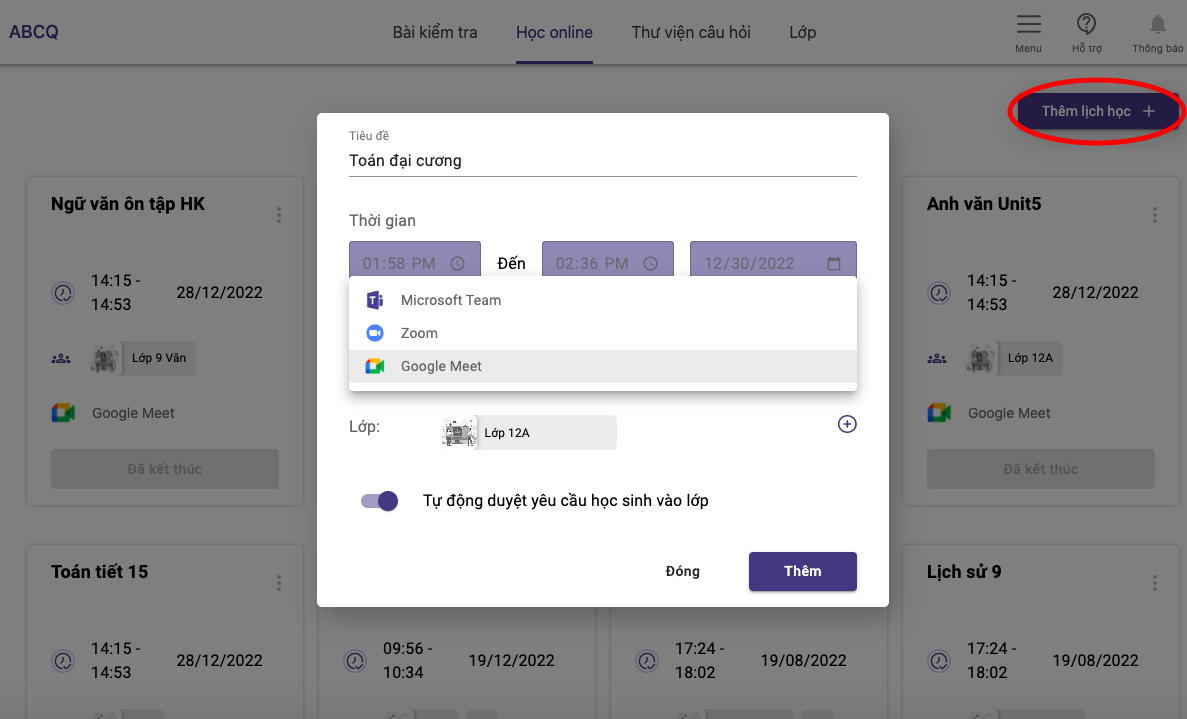Open the end time dropdown 02:36 PM

[607, 262]
